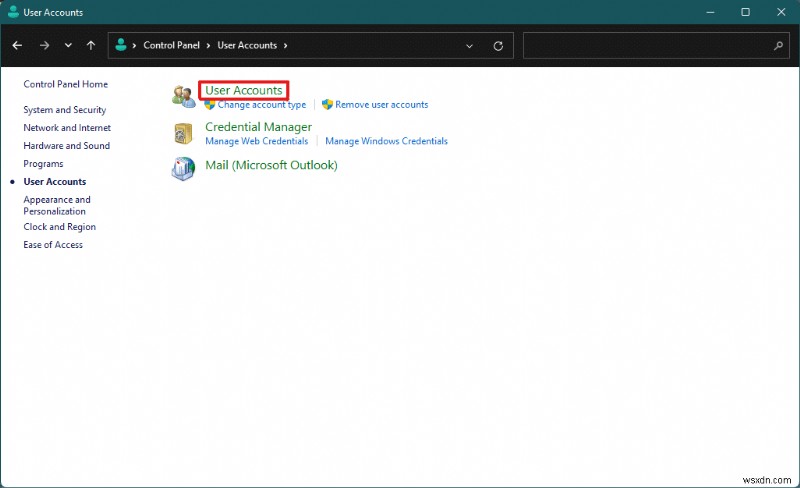Open recent locations dropdown chevron
Screen dimensions: 800x488
tap(68, 45)
